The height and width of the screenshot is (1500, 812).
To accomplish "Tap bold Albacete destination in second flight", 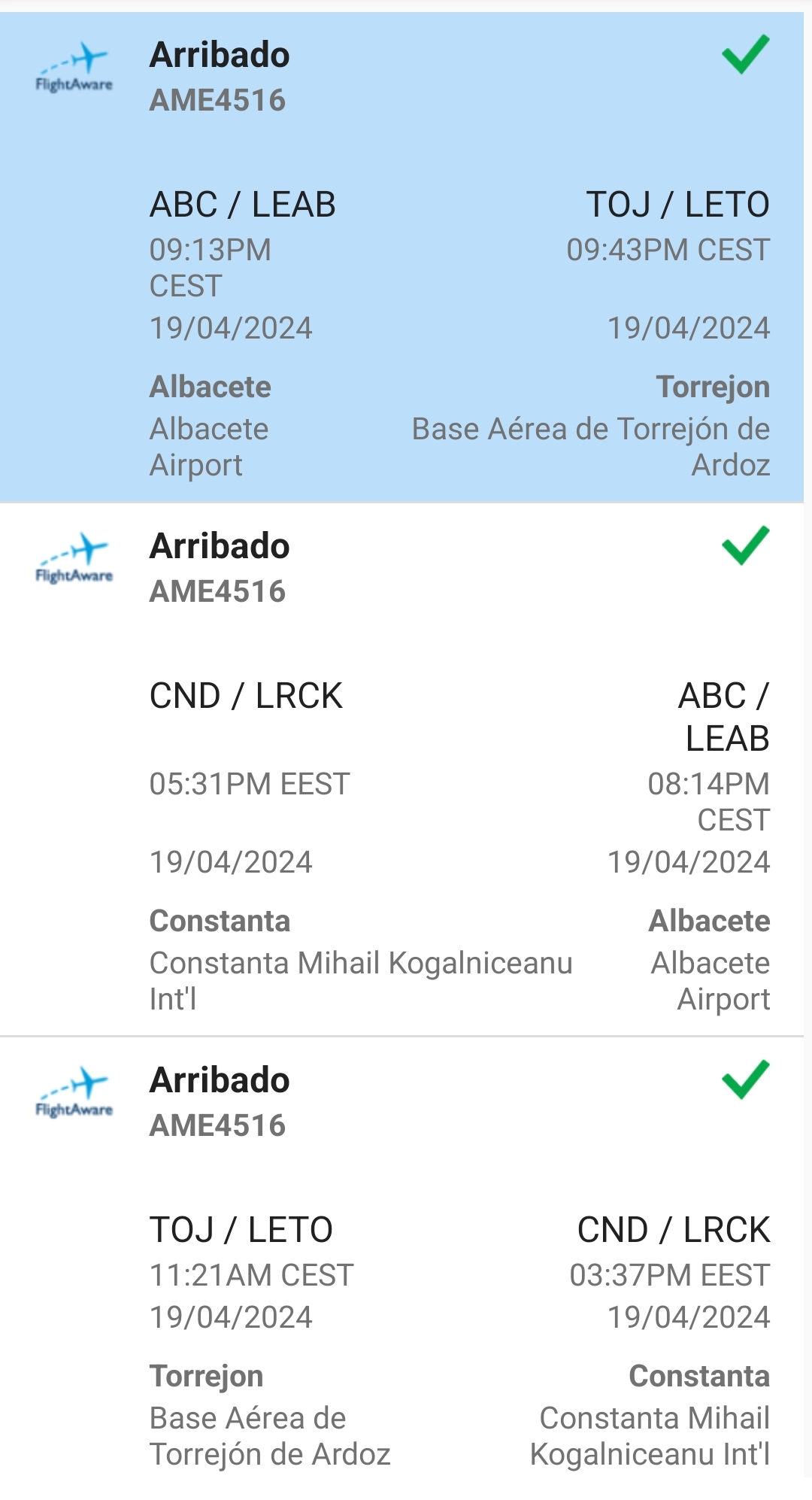I will [709, 921].
